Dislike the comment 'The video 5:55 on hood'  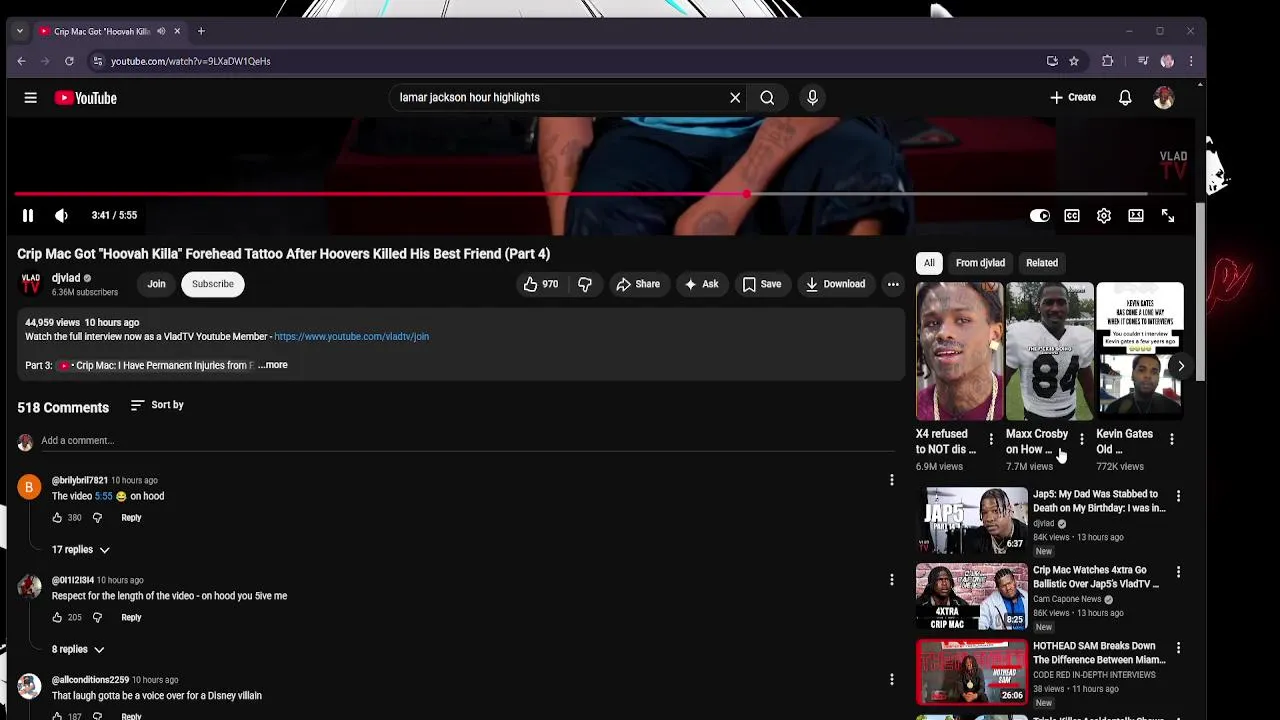click(97, 518)
